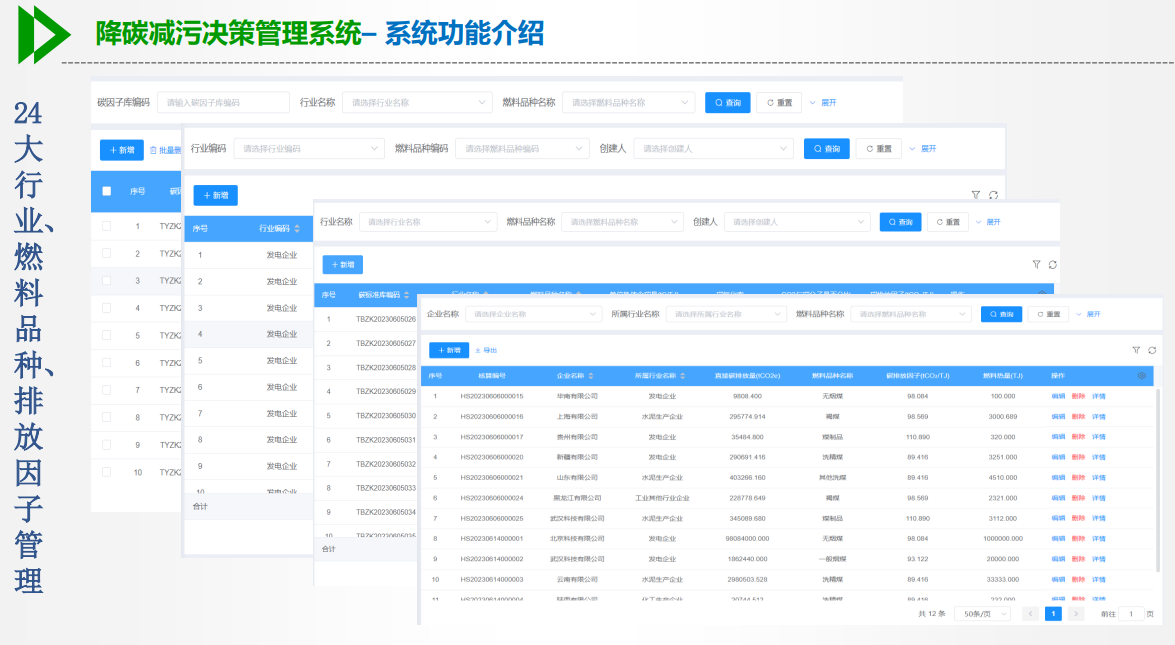Click 查询 button in 企业名称 front panel
Image resolution: width=1175 pixels, height=645 pixels.
click(1001, 314)
